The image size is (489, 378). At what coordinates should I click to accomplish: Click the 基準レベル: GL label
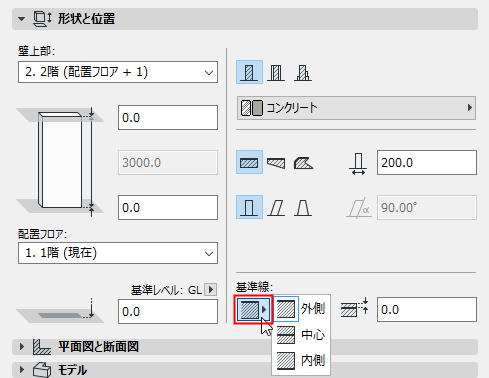[166, 290]
